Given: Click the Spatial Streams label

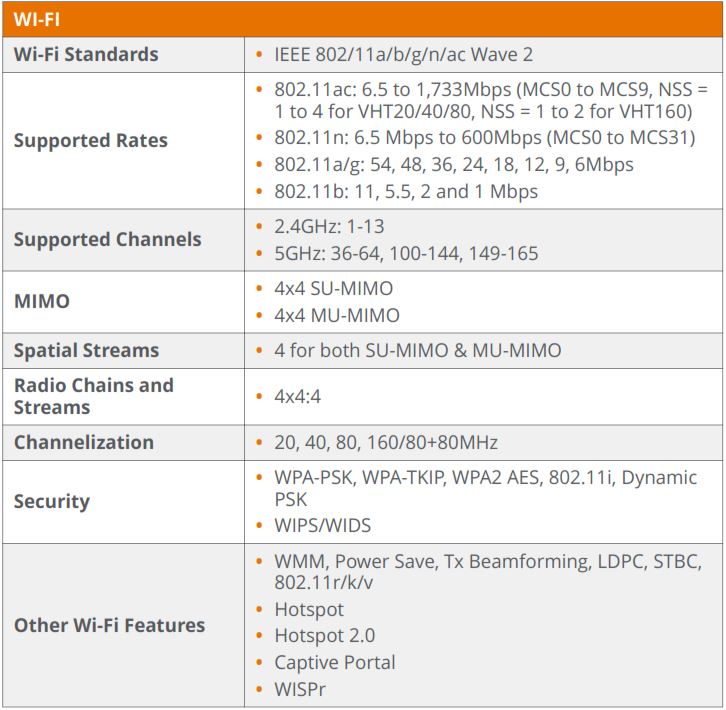Looking at the screenshot, I should (86, 350).
